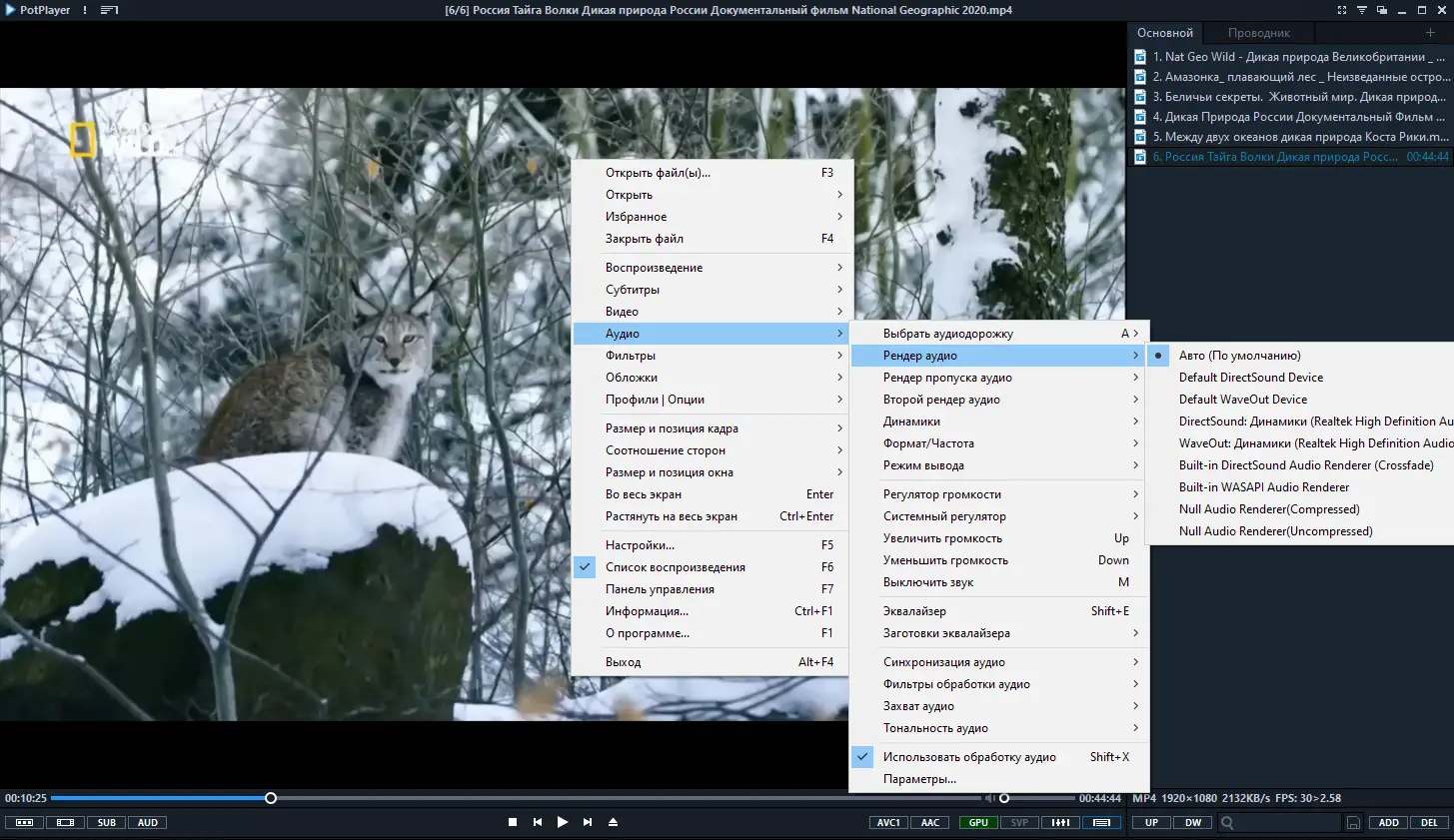This screenshot has width=1454, height=840.
Task: Choose Закрыть файл from context menu
Action: pyautogui.click(x=713, y=239)
